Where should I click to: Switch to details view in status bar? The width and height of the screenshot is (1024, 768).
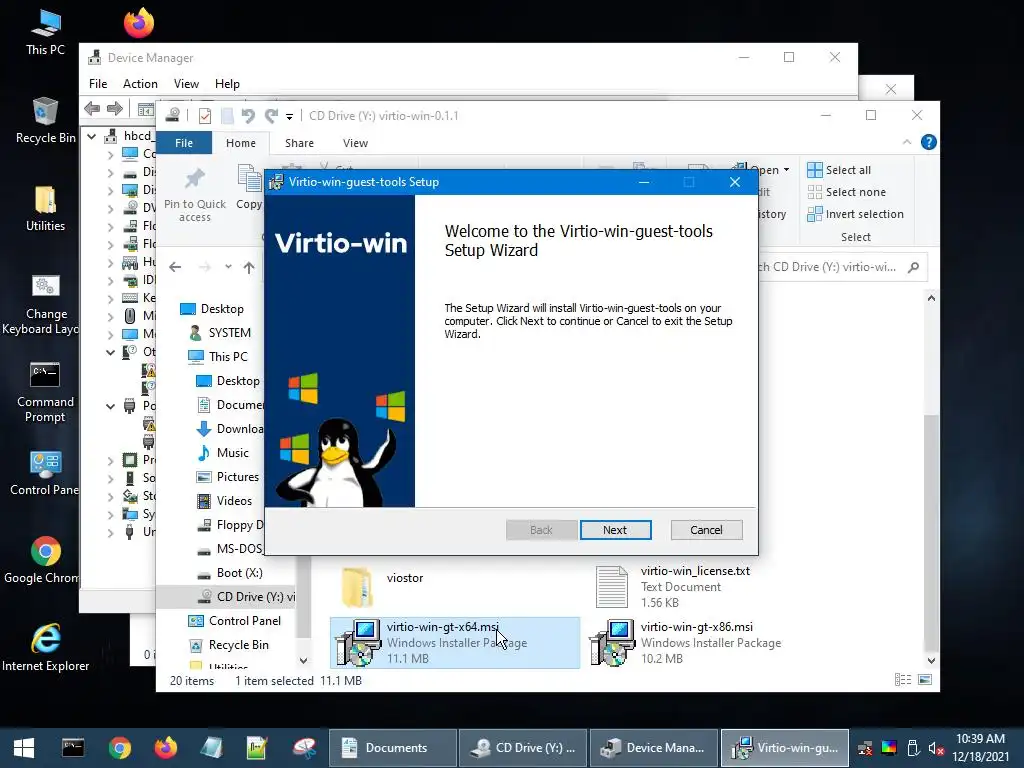(903, 680)
